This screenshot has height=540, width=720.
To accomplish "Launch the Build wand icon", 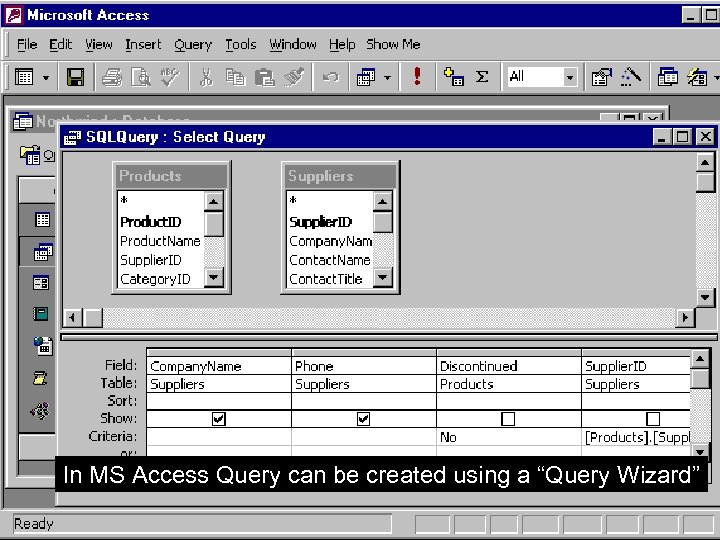I will [x=631, y=77].
